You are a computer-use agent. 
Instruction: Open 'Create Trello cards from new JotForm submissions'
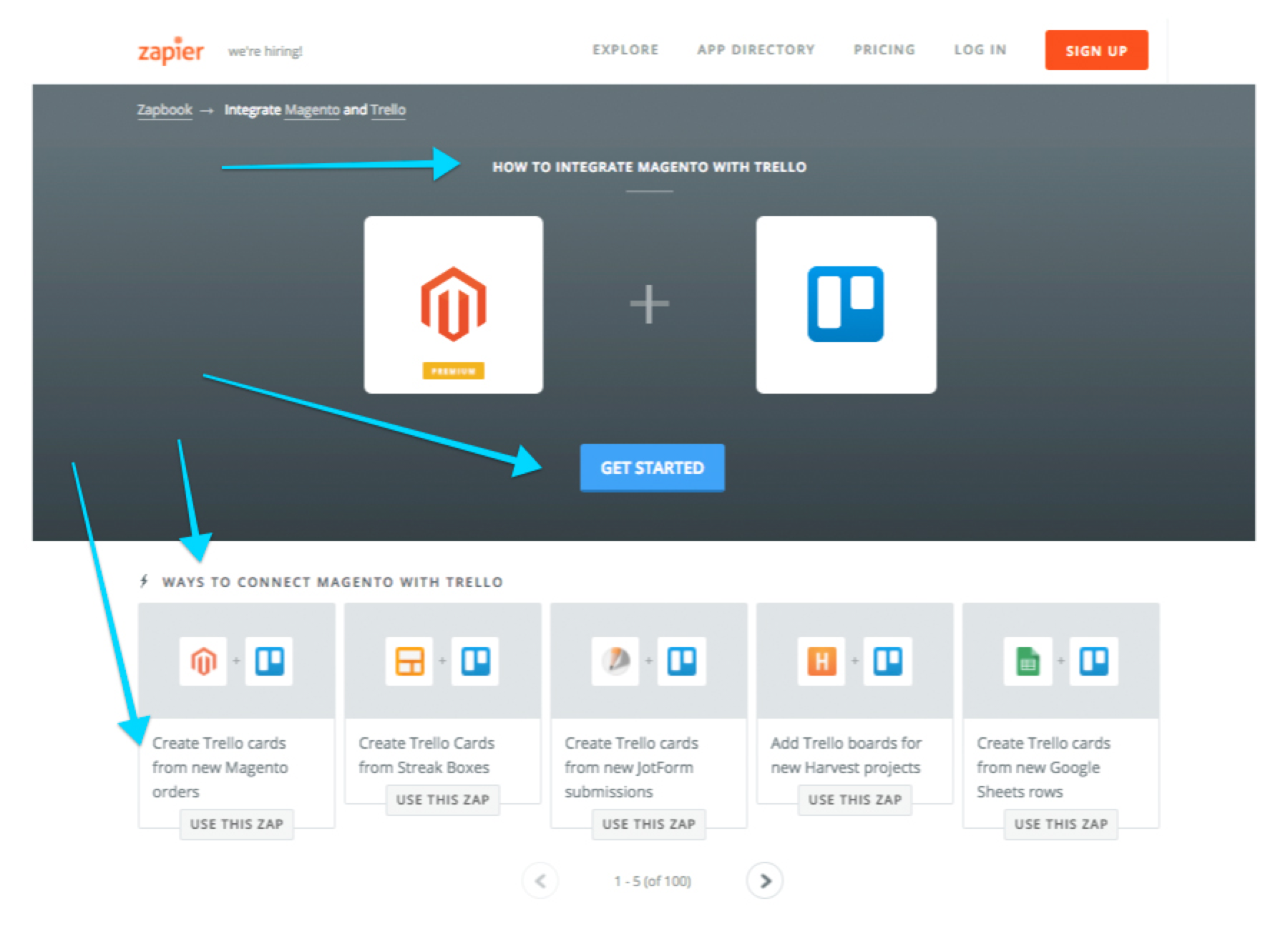(x=632, y=767)
